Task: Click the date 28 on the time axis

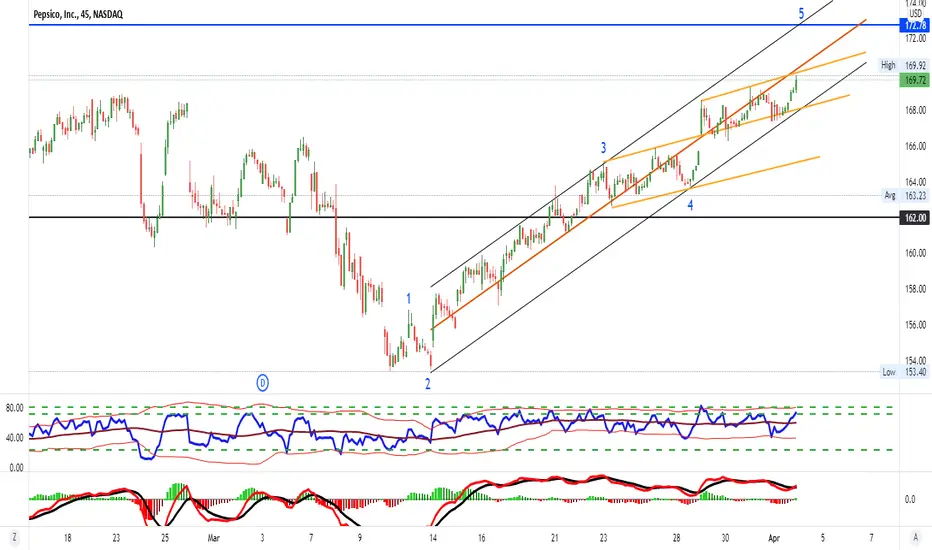Action: [x=676, y=538]
